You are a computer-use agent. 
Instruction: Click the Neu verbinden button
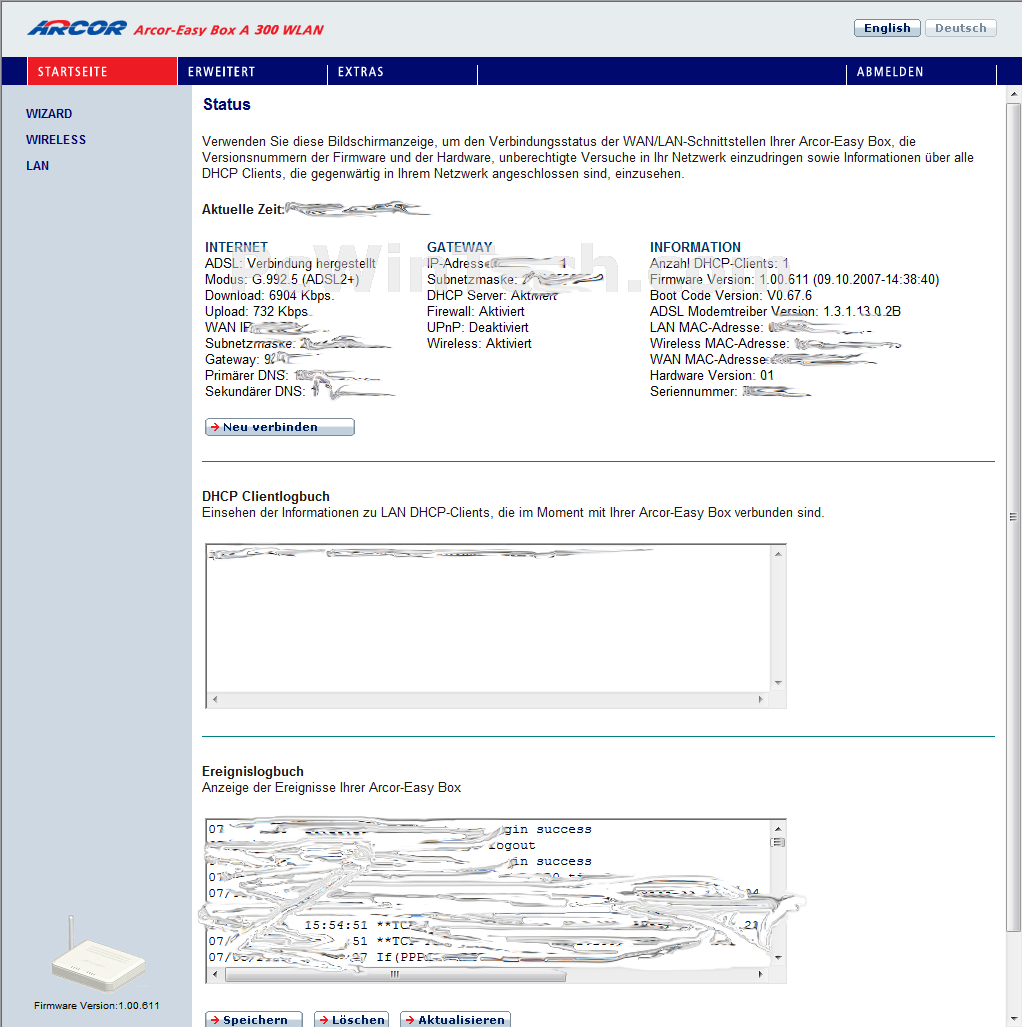pyautogui.click(x=280, y=427)
